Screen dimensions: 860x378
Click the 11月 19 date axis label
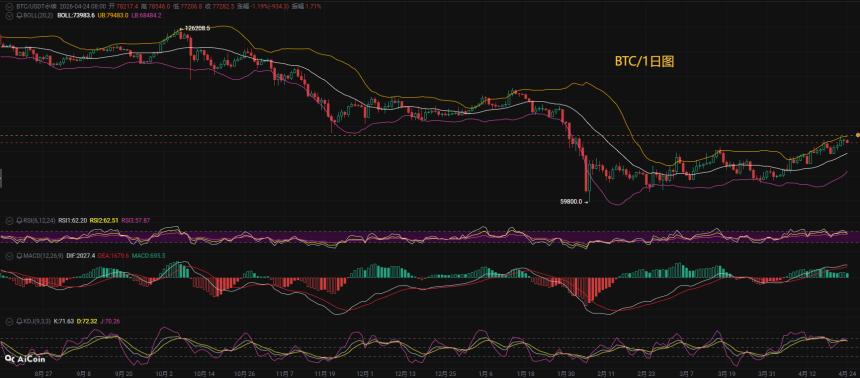pos(324,373)
